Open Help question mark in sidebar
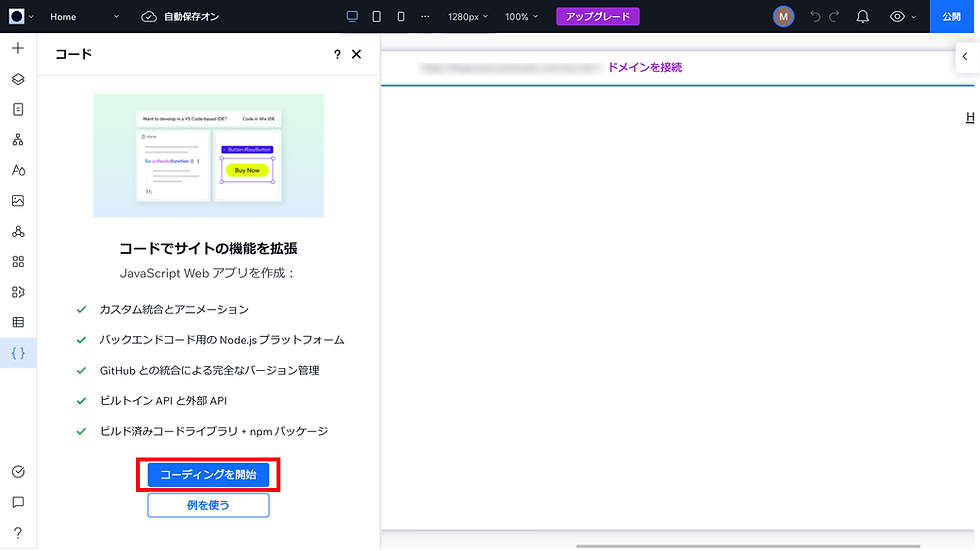The image size is (980, 551). [x=18, y=533]
